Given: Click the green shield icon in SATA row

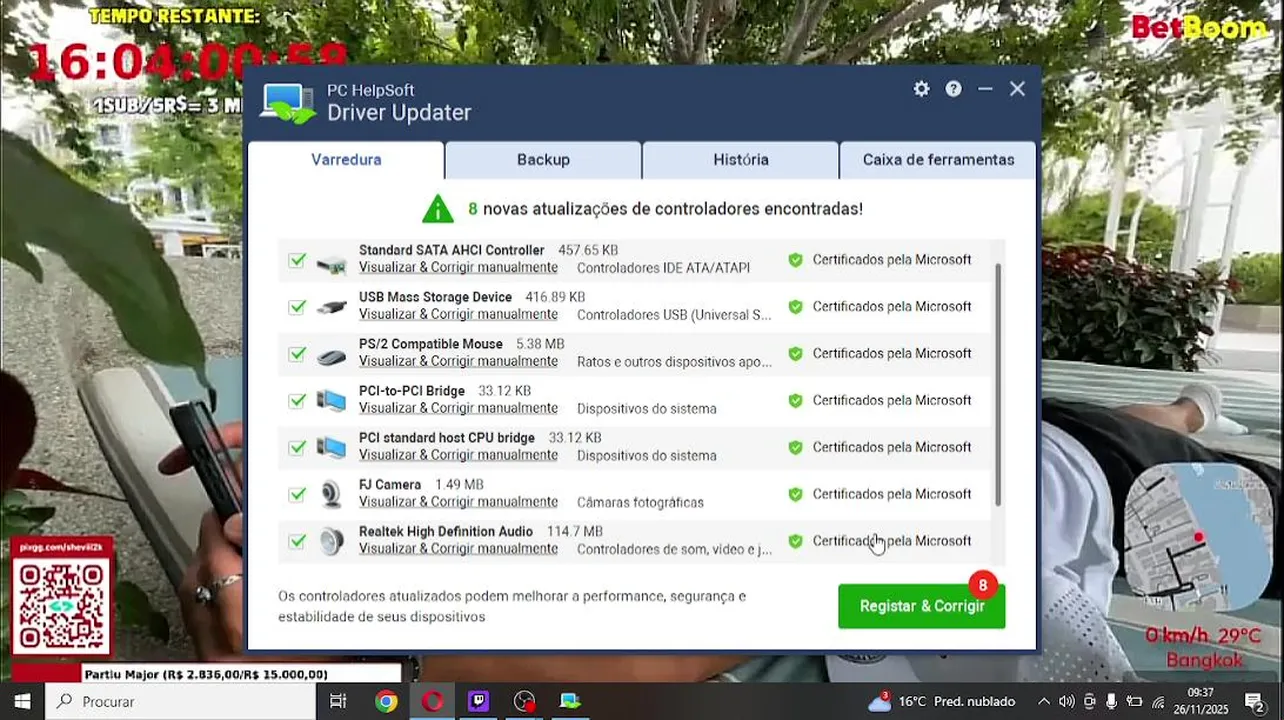Looking at the screenshot, I should 795,260.
